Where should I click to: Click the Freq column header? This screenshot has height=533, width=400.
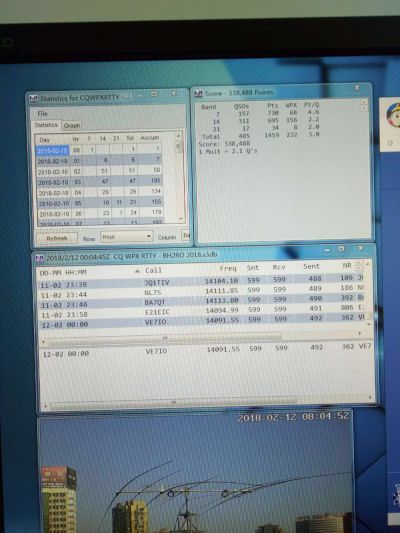tap(228, 268)
